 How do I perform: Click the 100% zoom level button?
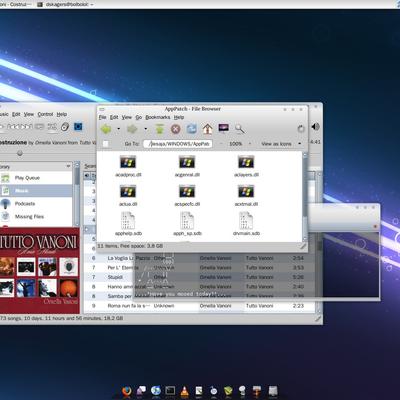pos(236,144)
